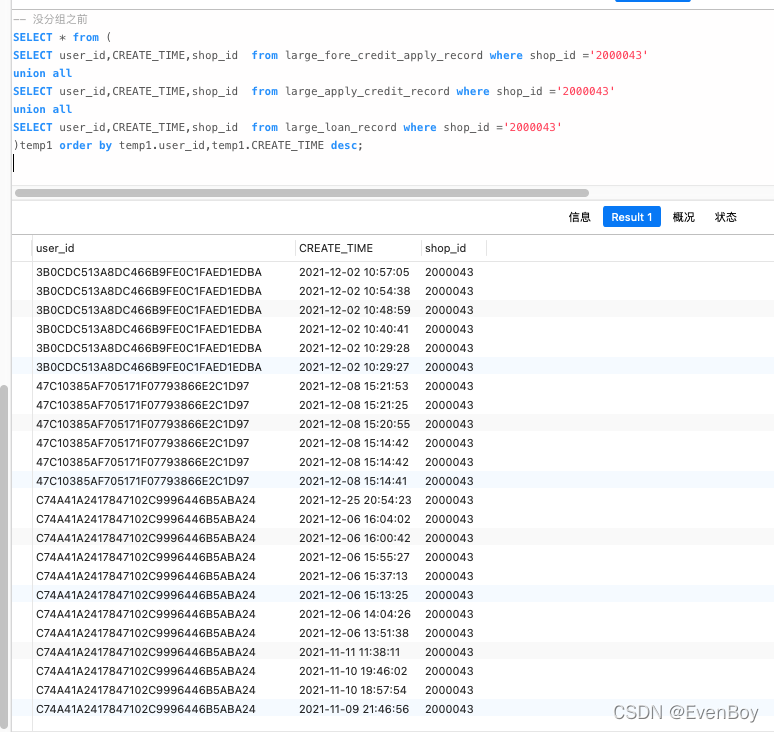Open the 概况 tab

tap(683, 217)
